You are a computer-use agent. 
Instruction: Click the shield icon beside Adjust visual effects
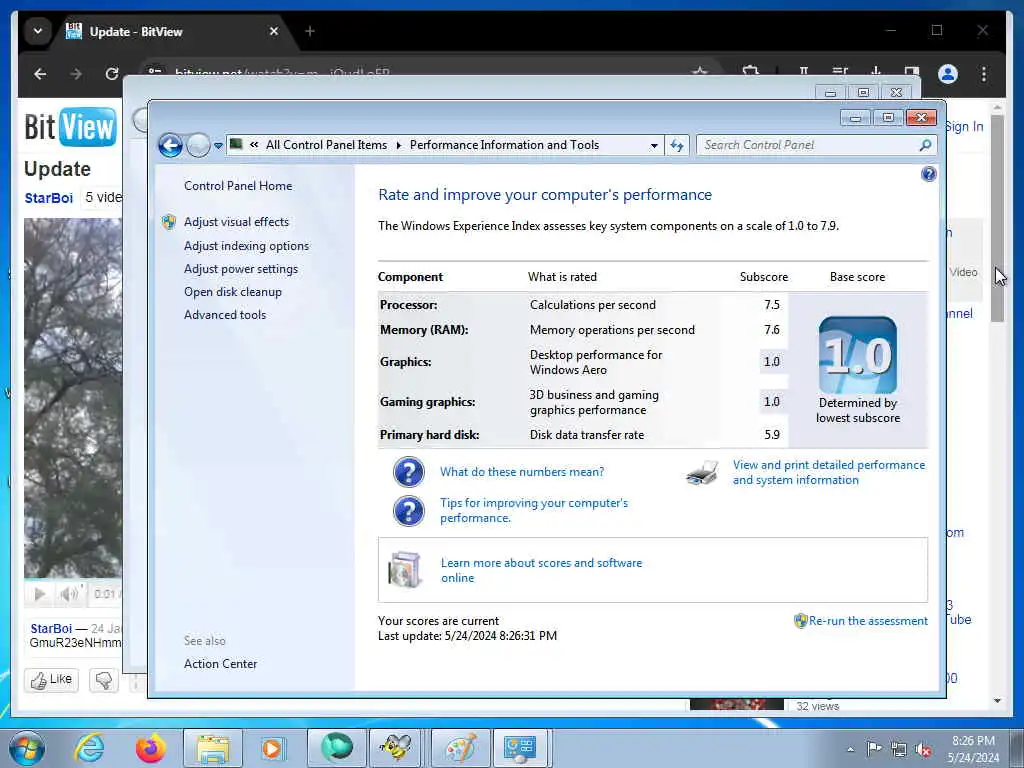tap(168, 222)
